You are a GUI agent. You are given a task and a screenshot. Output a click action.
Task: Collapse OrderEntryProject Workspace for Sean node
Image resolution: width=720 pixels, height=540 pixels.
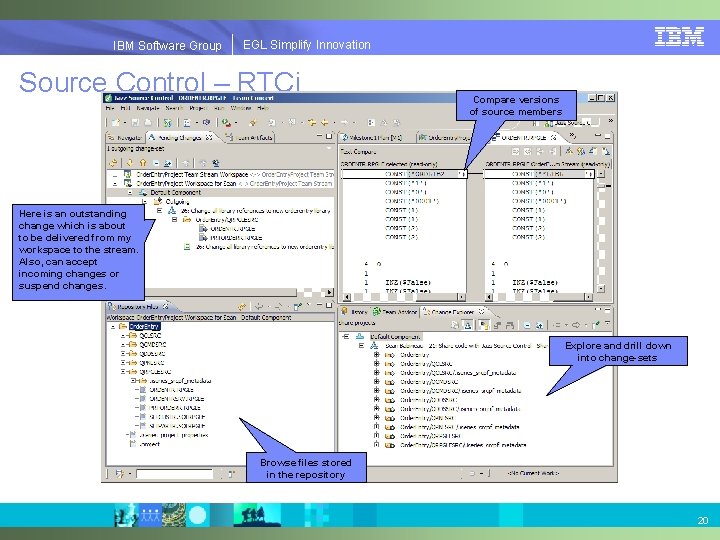click(x=115, y=184)
